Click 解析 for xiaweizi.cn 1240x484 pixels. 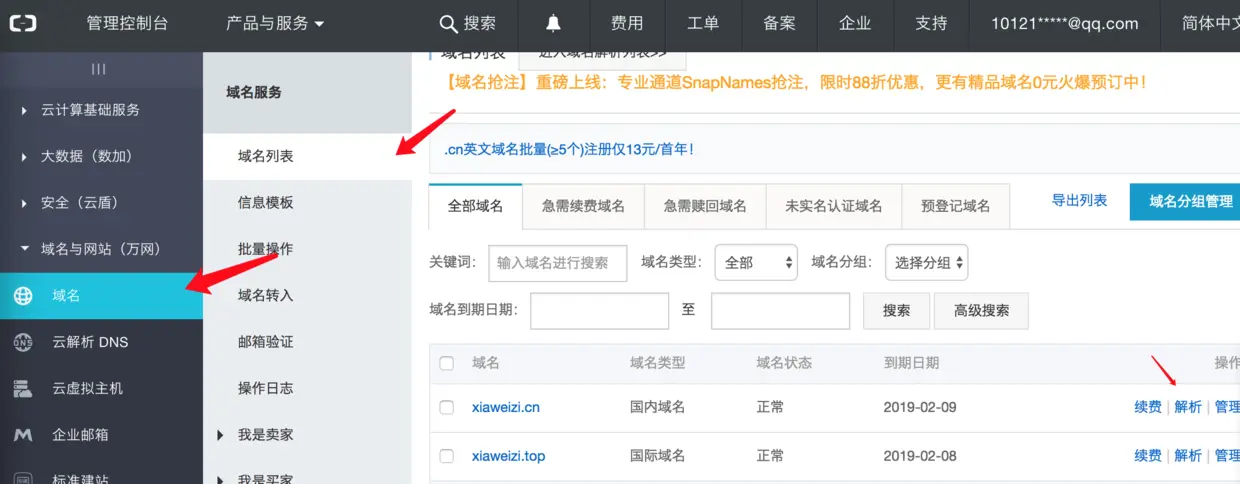click(x=1188, y=407)
